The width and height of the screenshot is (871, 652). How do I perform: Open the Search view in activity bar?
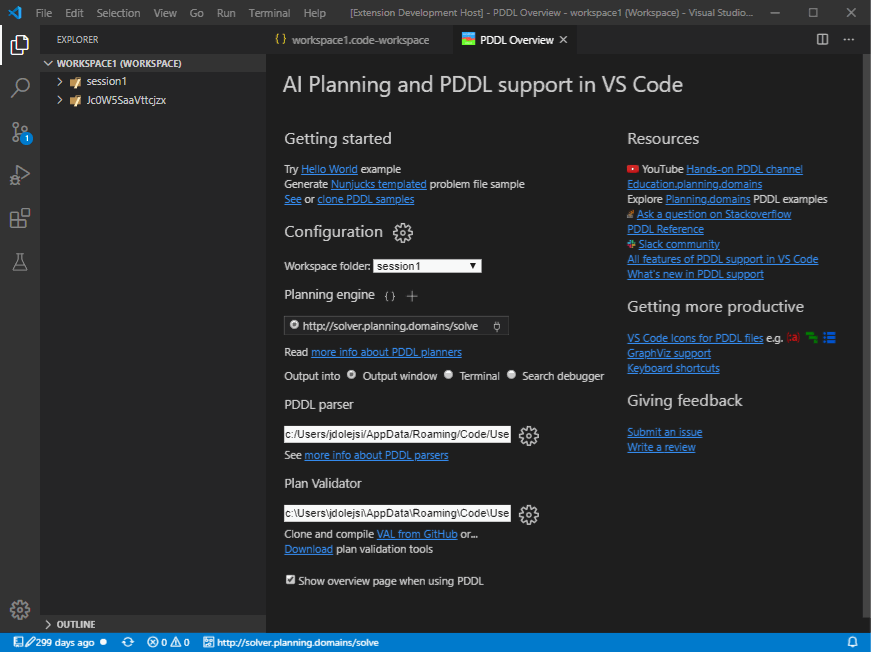pyautogui.click(x=20, y=88)
